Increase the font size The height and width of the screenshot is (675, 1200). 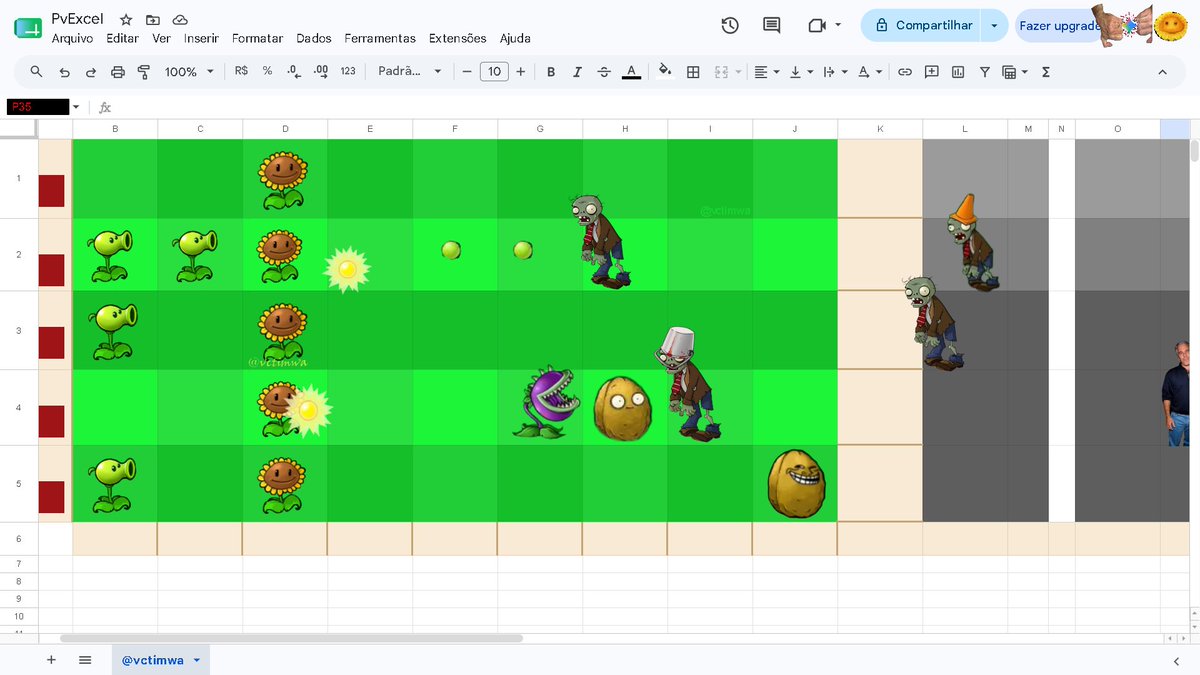point(520,72)
